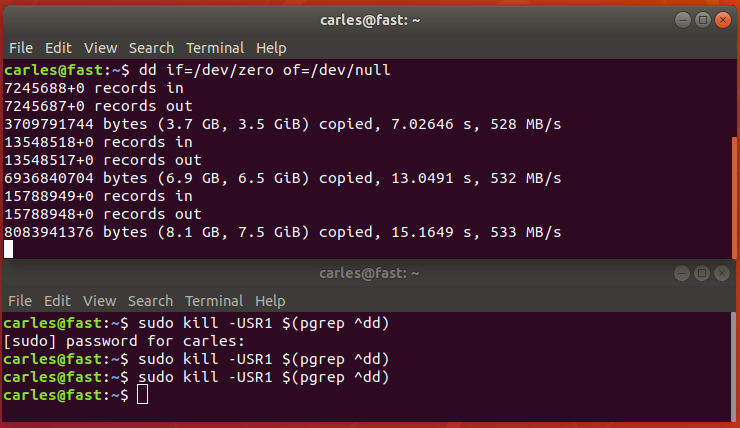Open Help menu in top terminal

pyautogui.click(x=271, y=48)
